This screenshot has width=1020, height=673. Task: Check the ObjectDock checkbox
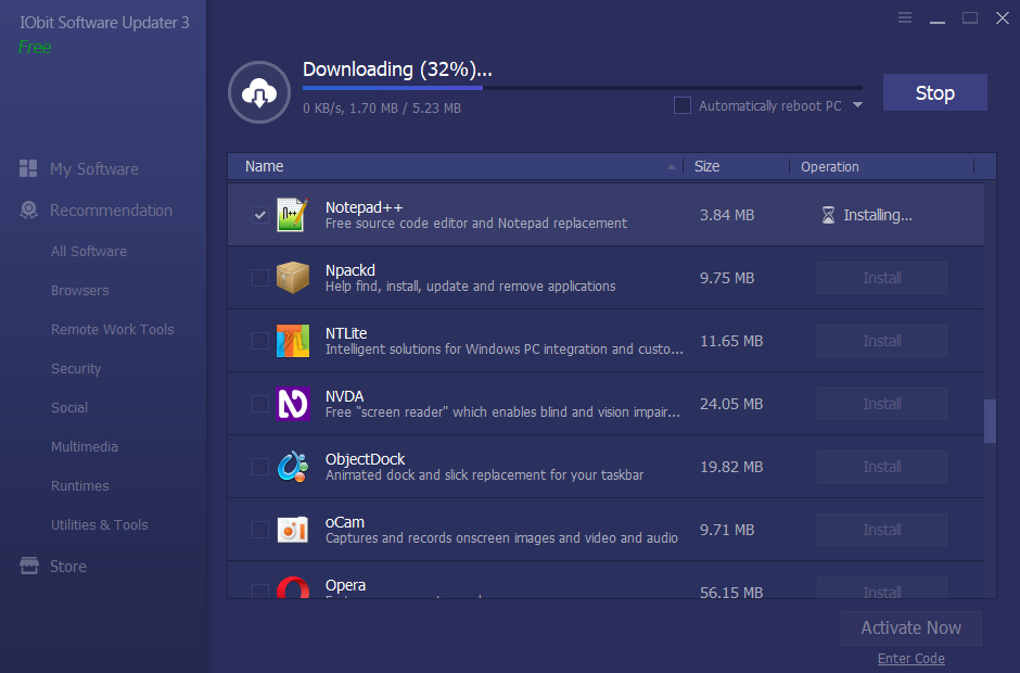(x=260, y=467)
